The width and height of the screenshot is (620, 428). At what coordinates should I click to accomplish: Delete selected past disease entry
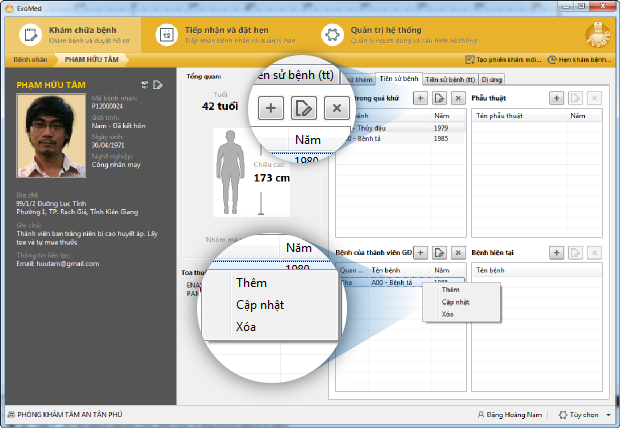pos(458,98)
